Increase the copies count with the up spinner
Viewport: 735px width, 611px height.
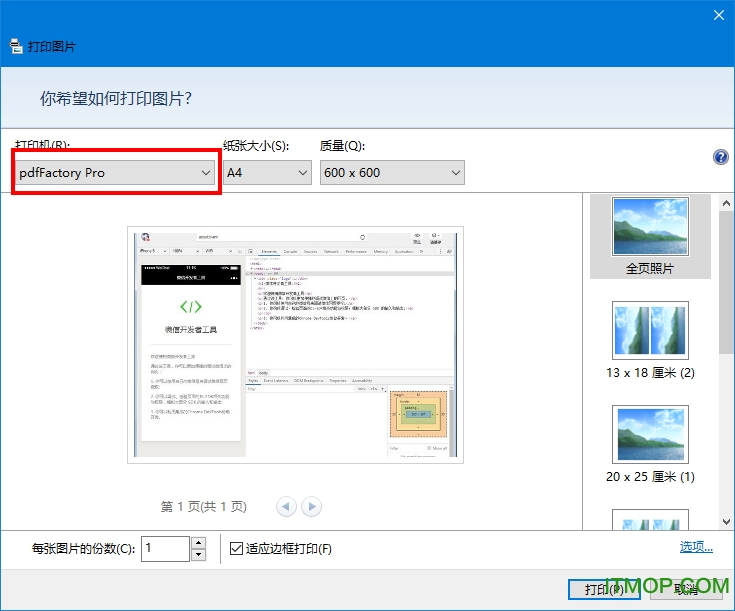(x=198, y=542)
